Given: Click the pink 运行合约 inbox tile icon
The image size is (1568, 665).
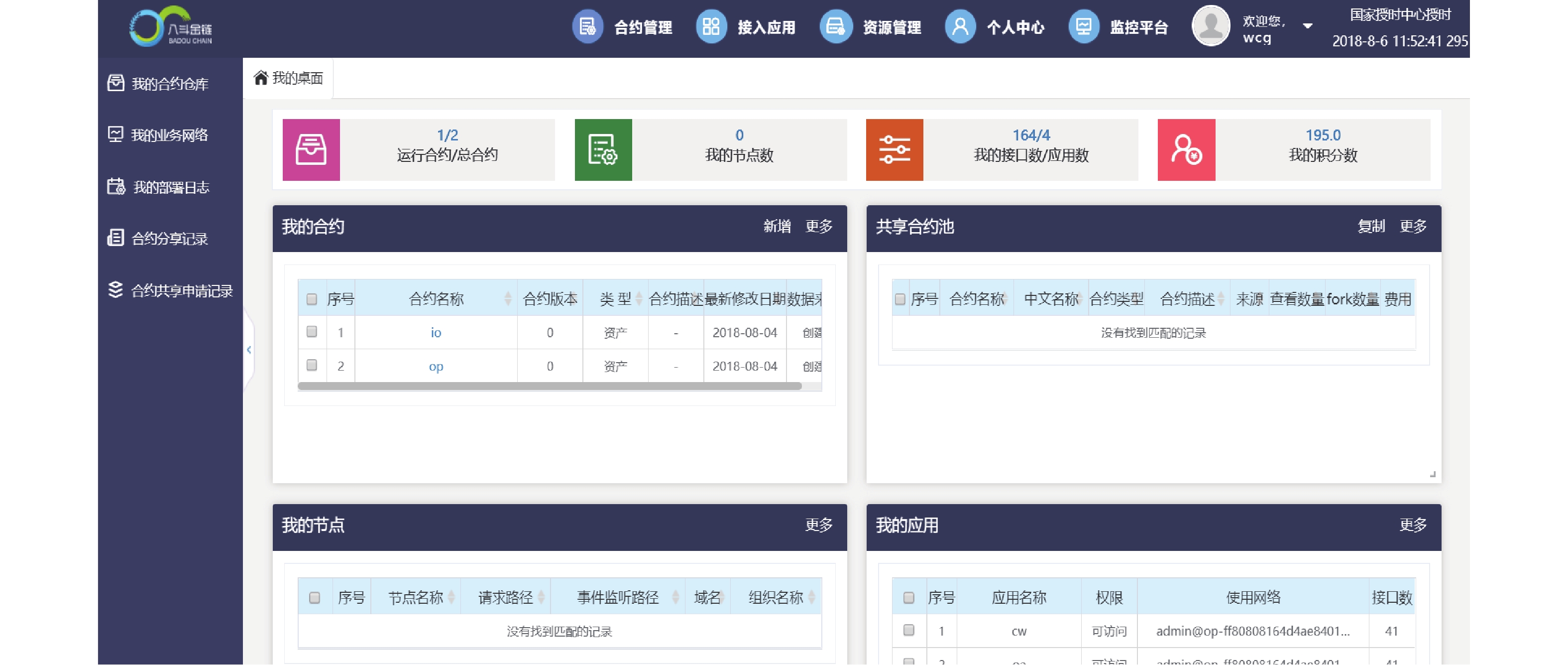Looking at the screenshot, I should pos(311,150).
